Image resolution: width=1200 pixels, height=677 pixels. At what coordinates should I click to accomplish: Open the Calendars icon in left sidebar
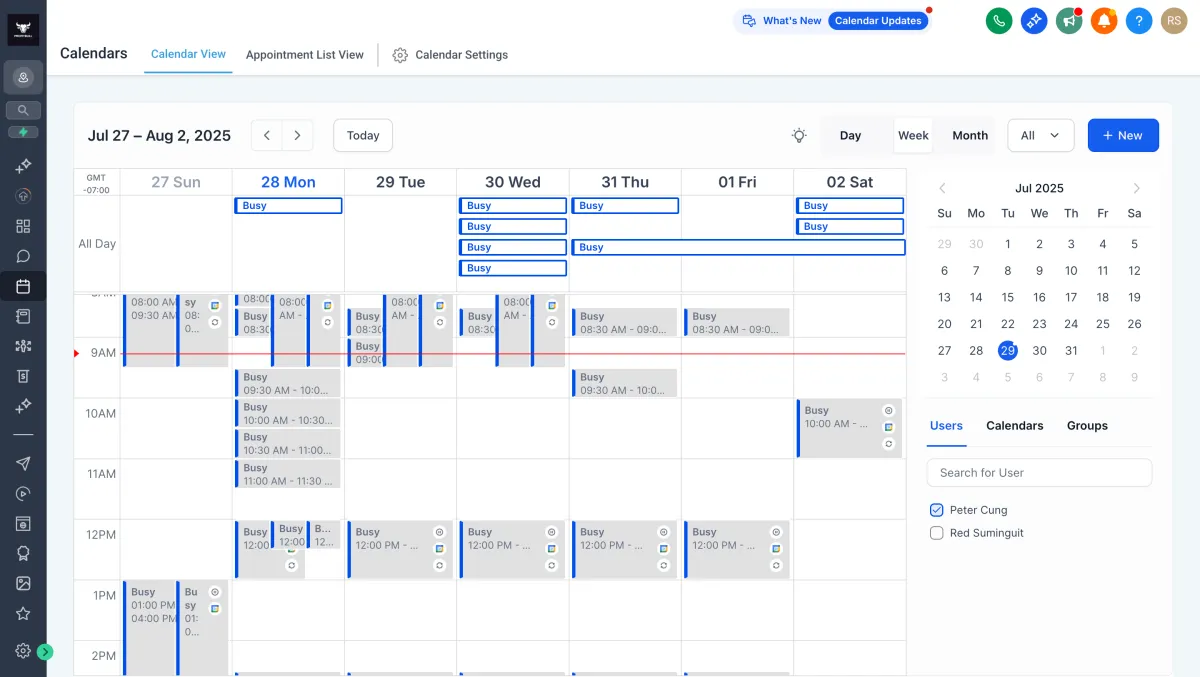pos(23,287)
